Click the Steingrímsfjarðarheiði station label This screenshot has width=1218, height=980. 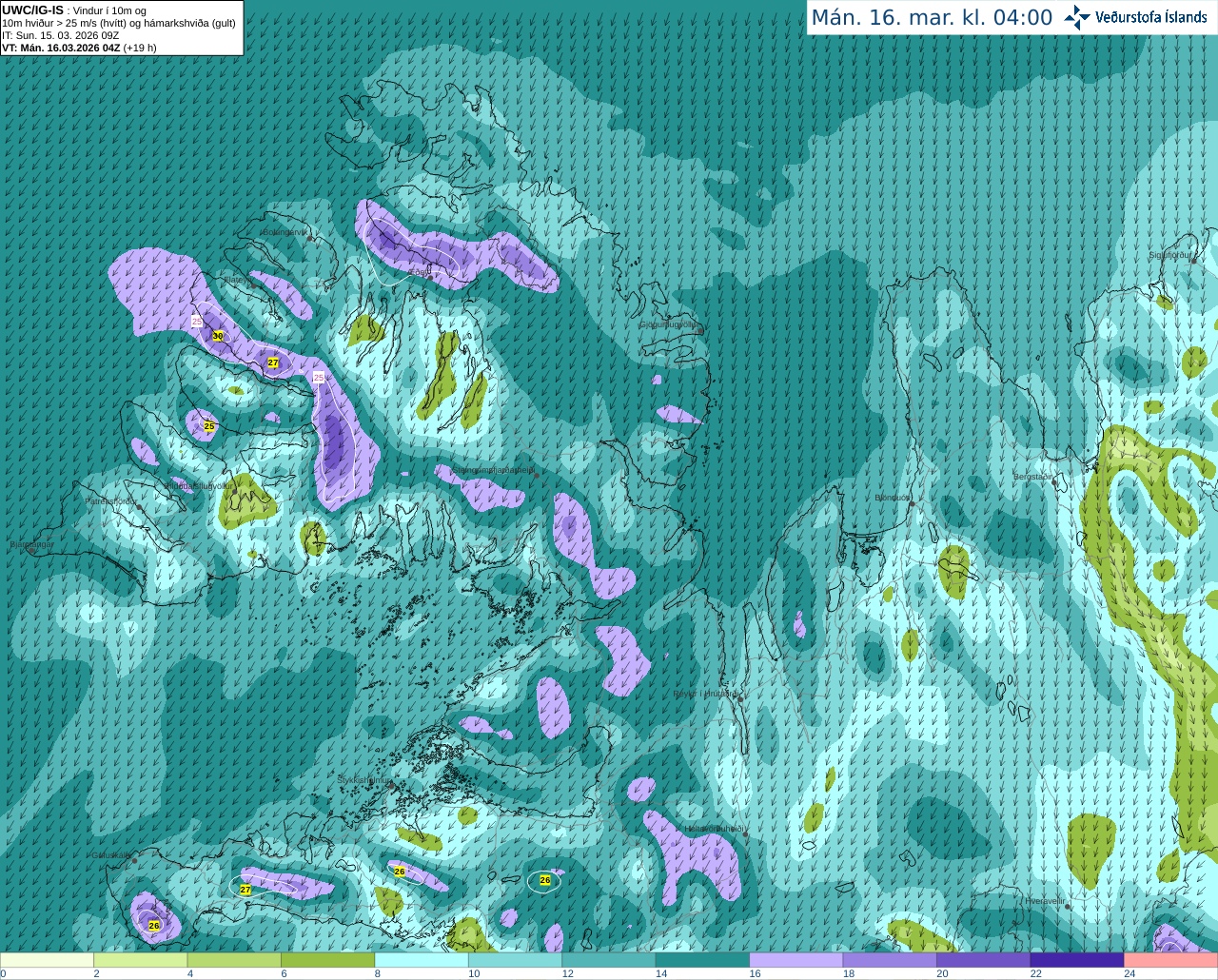493,470
